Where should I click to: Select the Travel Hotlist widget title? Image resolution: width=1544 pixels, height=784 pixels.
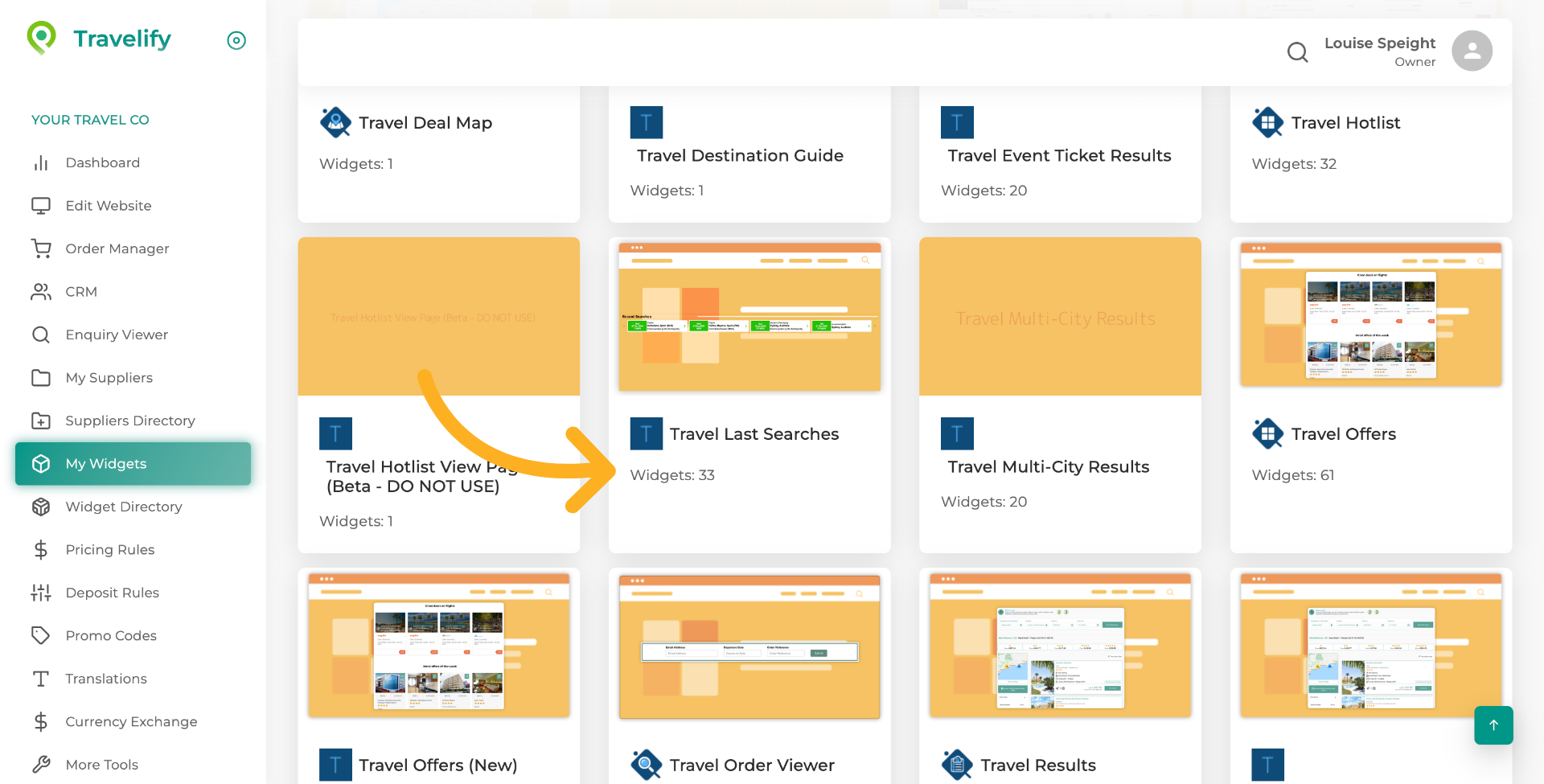click(x=1345, y=122)
